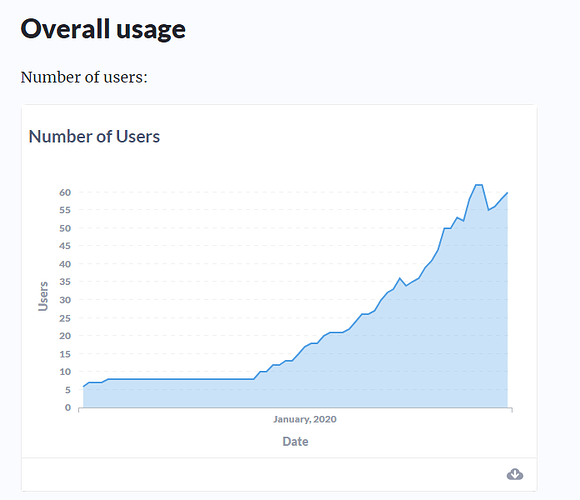
Task: Click the 10 y-axis tick label
Action: [x=65, y=372]
